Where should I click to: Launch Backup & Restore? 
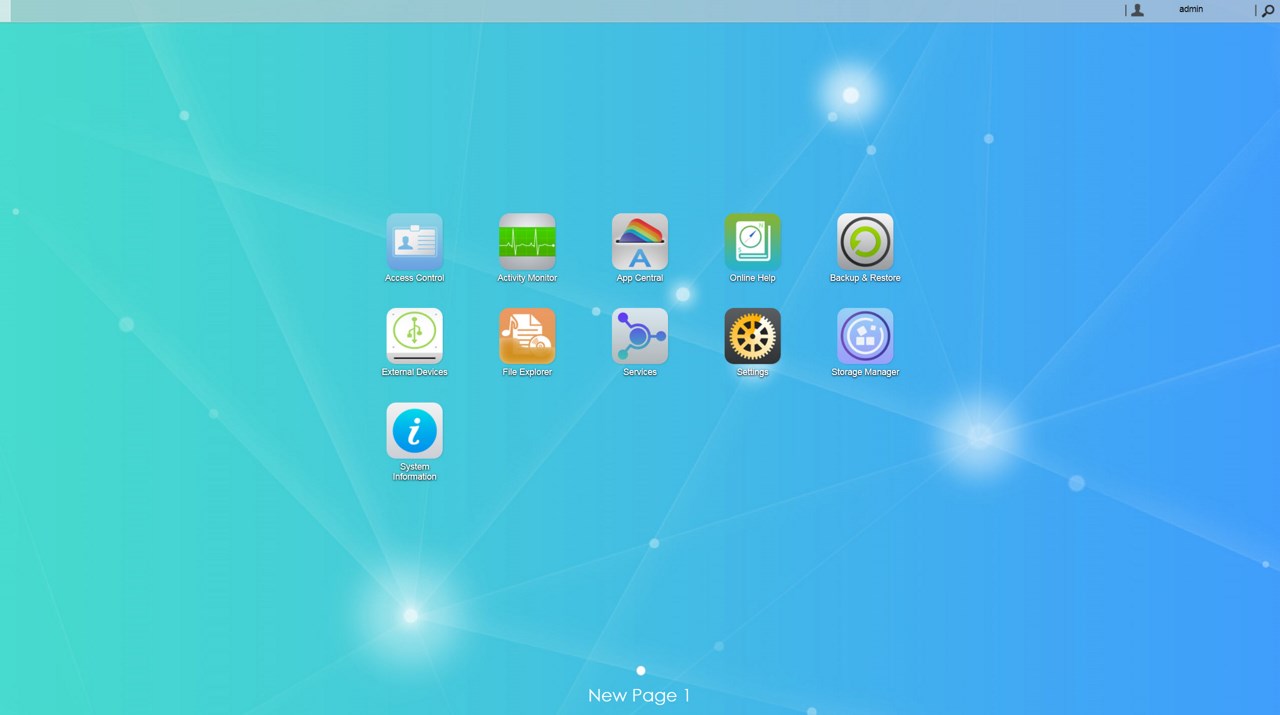click(865, 241)
